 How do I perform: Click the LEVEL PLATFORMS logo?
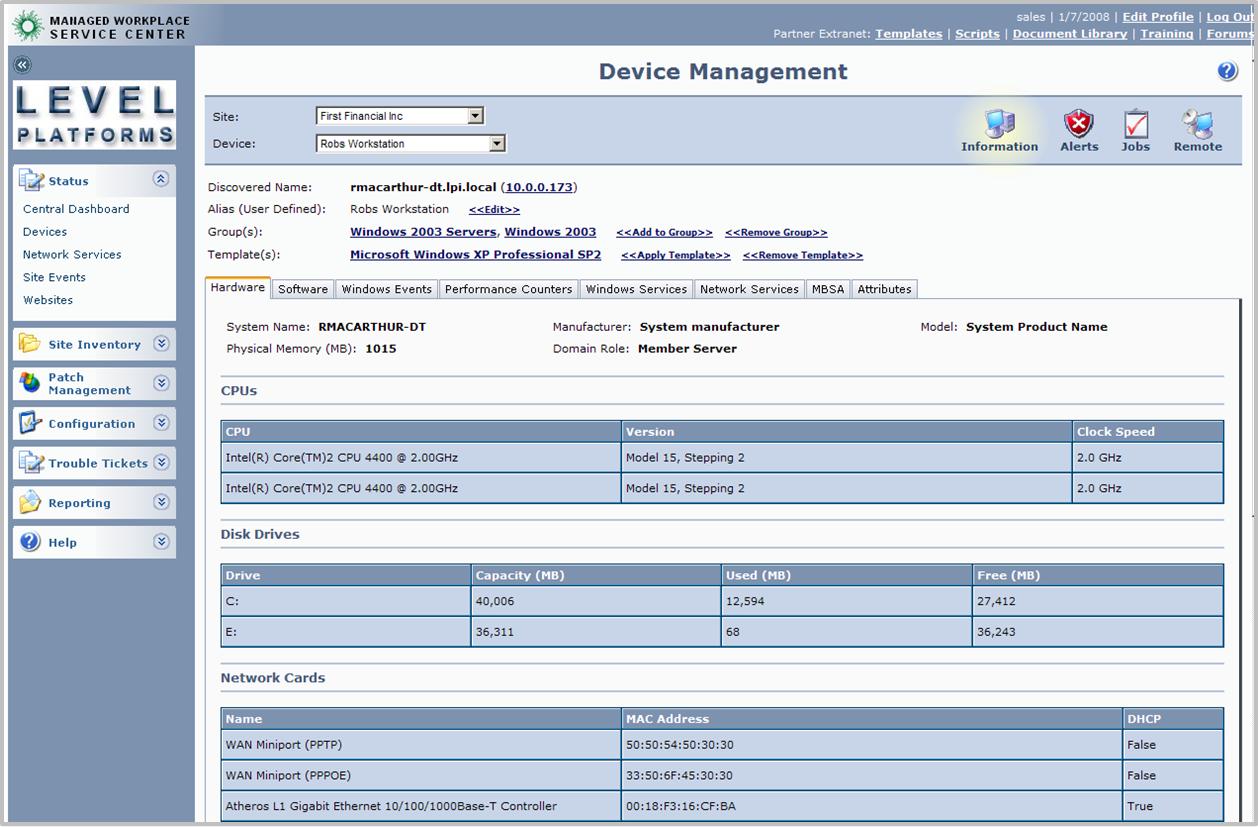click(93, 114)
